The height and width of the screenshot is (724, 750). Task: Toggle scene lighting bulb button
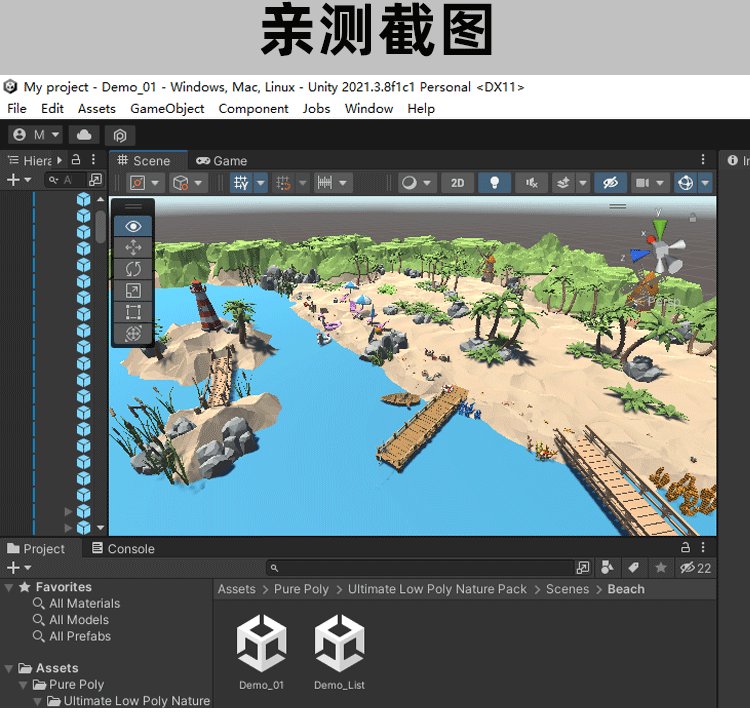495,183
